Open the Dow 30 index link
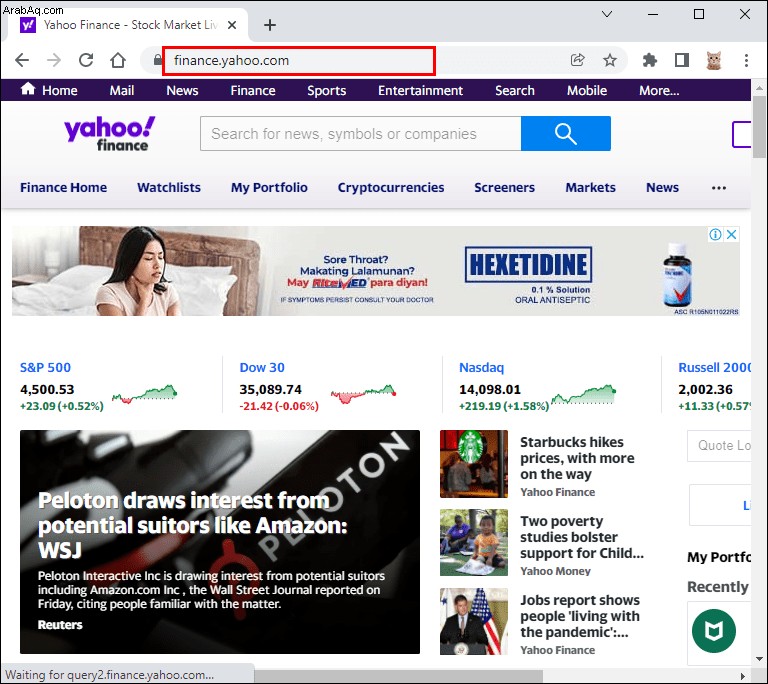 tap(262, 367)
